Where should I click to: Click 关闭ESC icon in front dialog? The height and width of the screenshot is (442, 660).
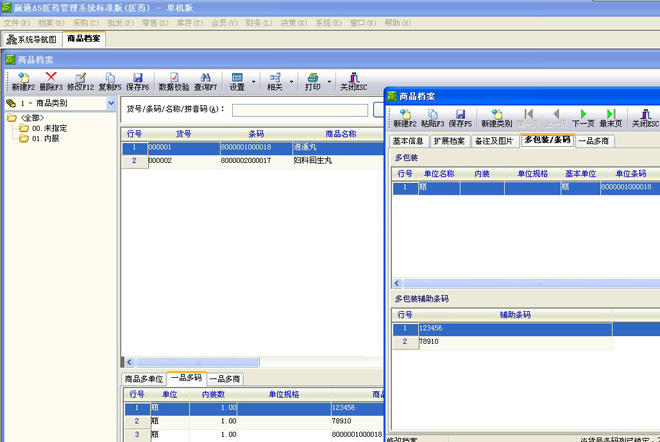tap(645, 118)
